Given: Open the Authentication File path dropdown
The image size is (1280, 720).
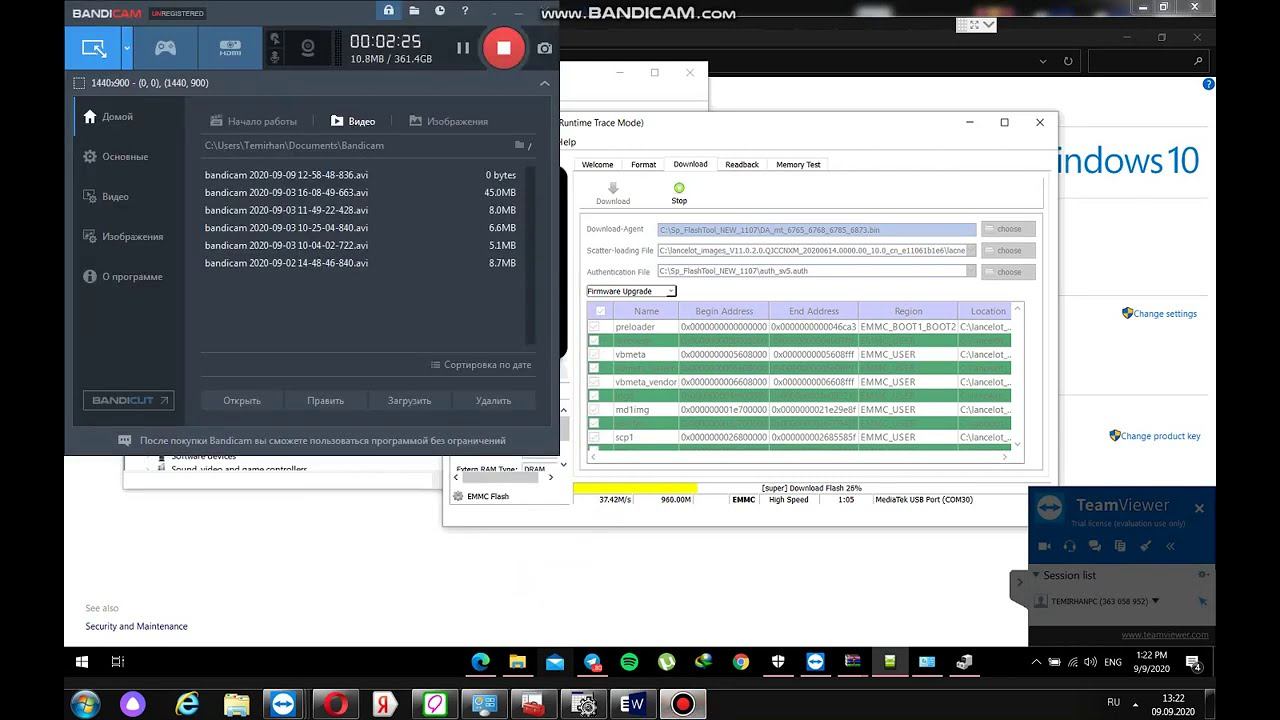Looking at the screenshot, I should [x=970, y=271].
